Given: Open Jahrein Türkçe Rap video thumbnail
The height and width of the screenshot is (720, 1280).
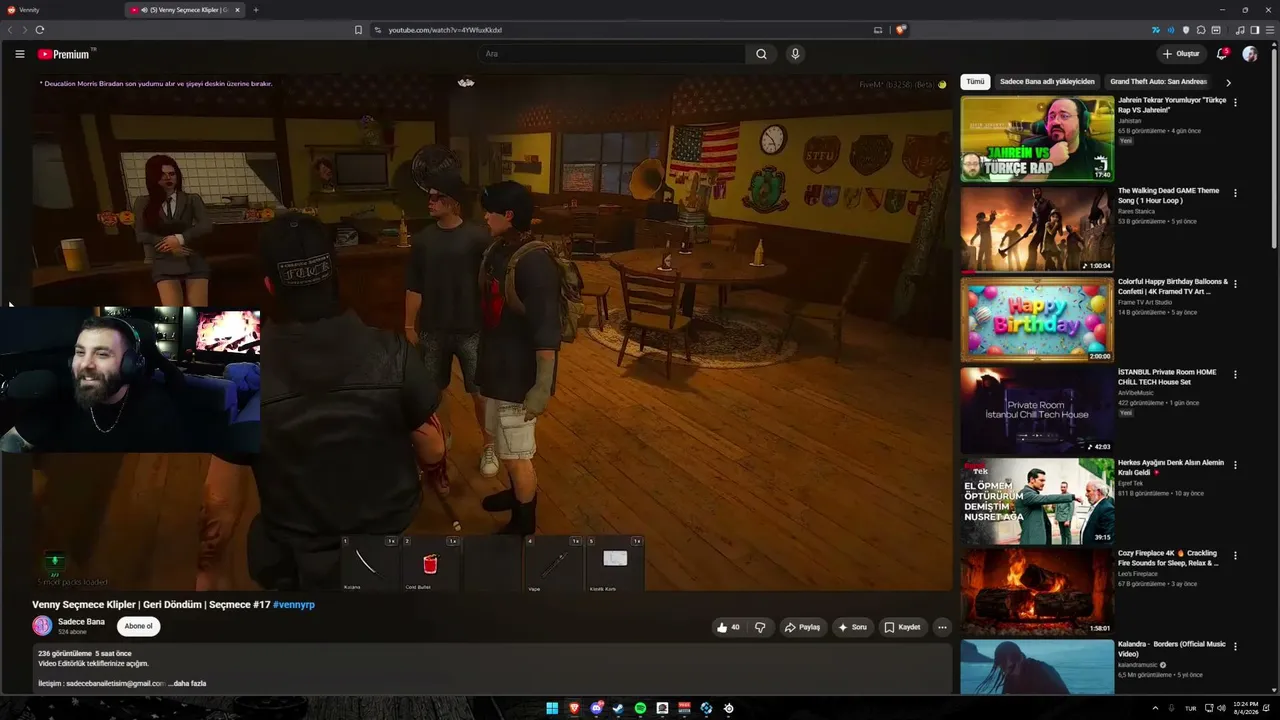Looking at the screenshot, I should pos(1037,139).
